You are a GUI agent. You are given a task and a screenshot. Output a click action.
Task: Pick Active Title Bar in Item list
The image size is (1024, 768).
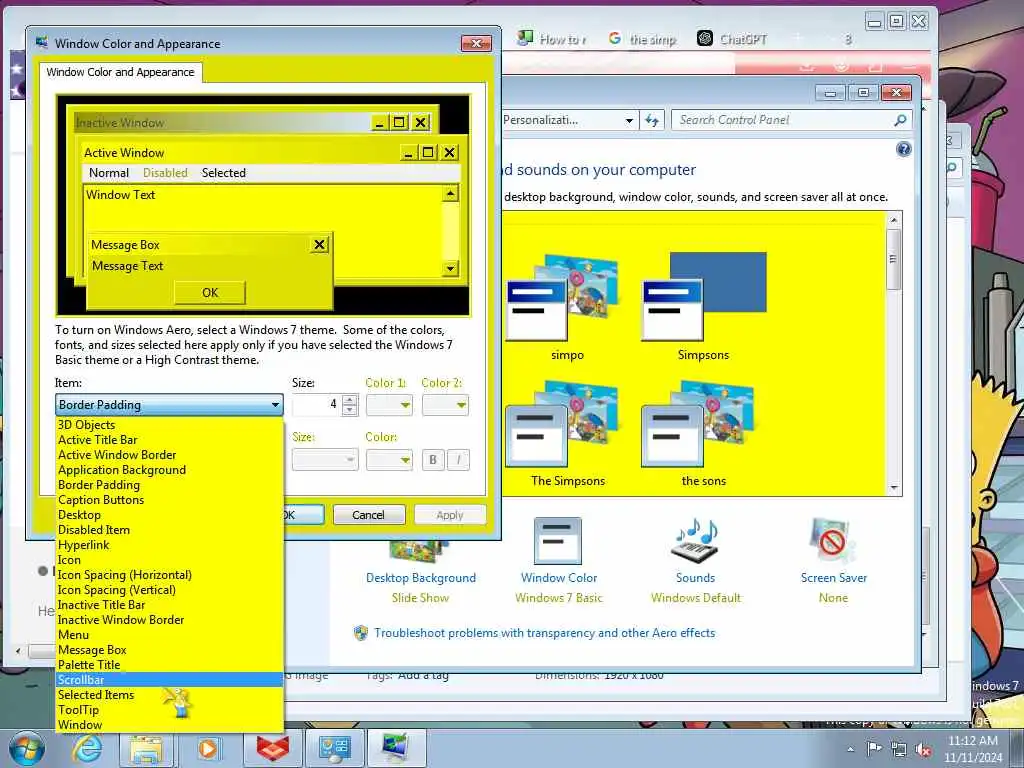pyautogui.click(x=169, y=440)
